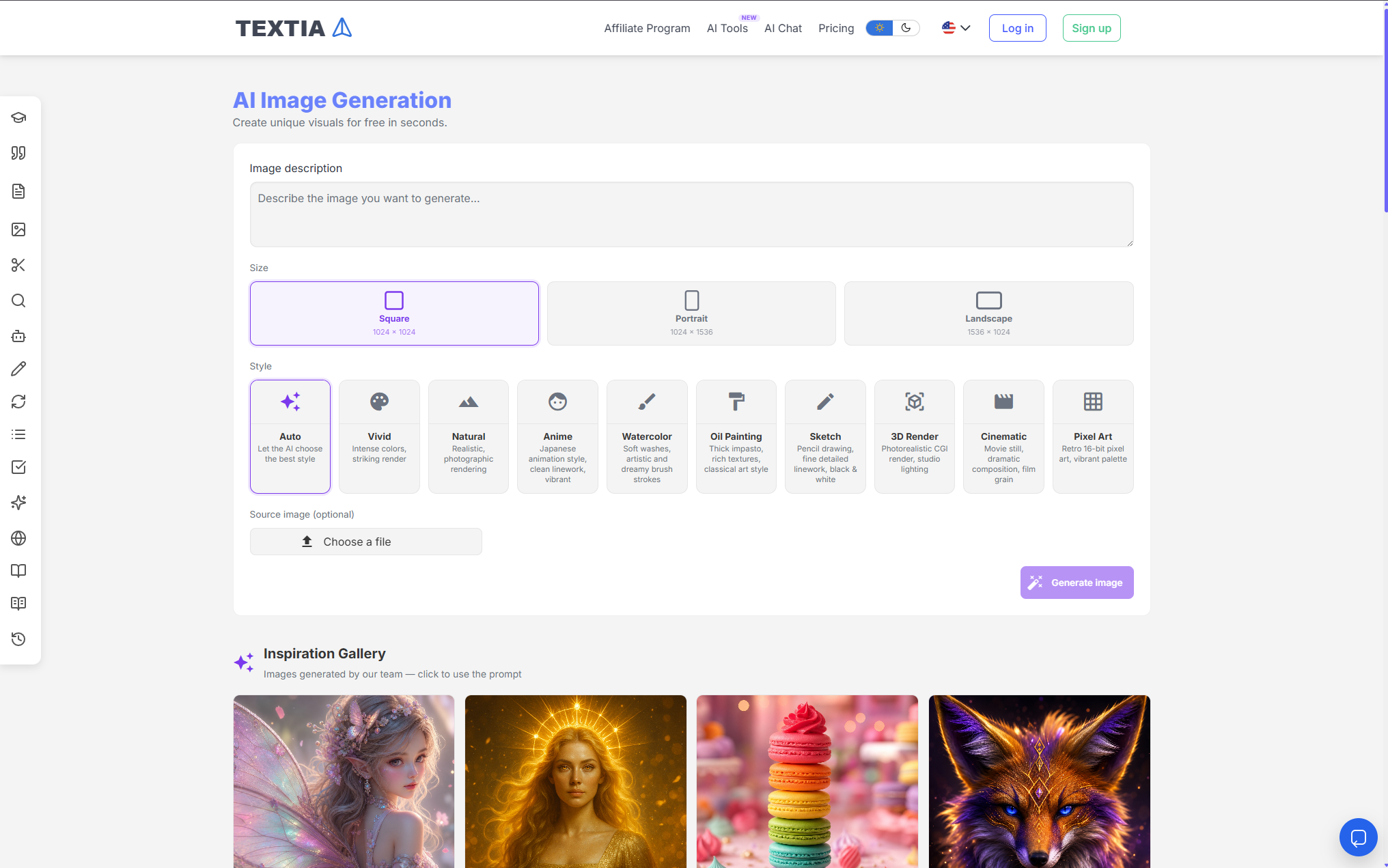
Task: Click the Sign up button
Action: [x=1091, y=28]
